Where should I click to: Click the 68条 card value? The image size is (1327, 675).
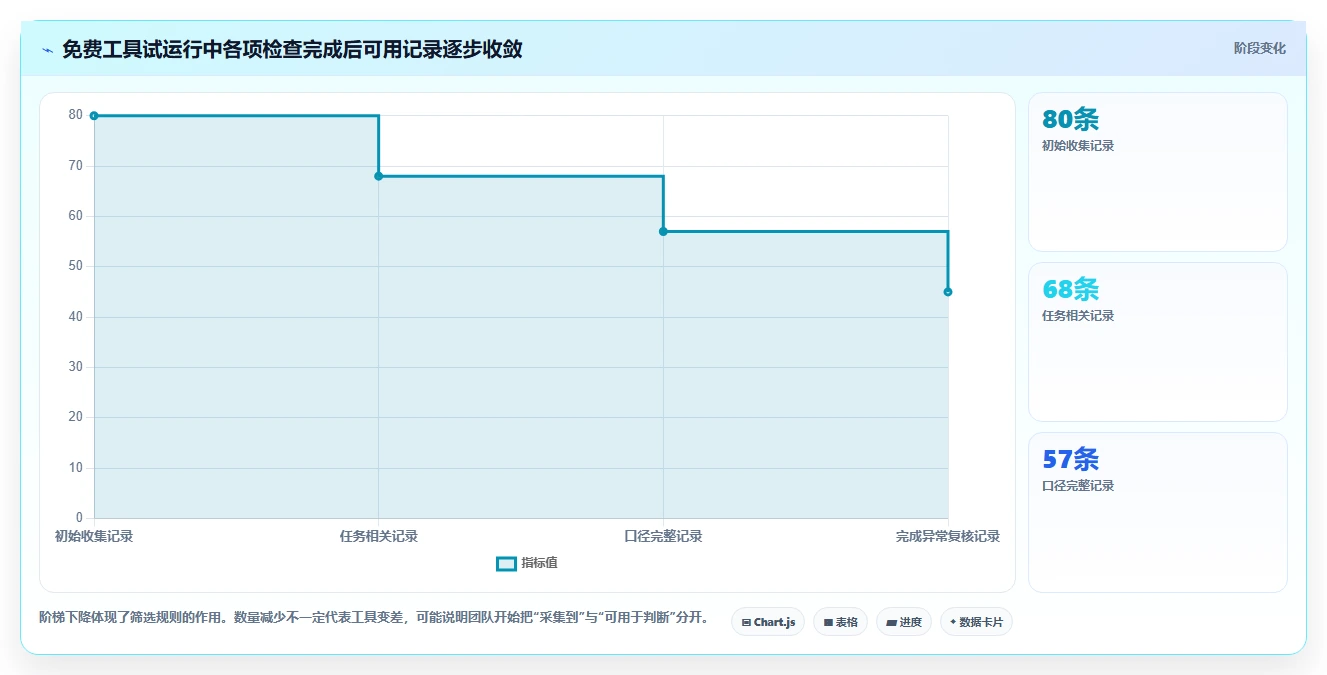pos(1070,289)
